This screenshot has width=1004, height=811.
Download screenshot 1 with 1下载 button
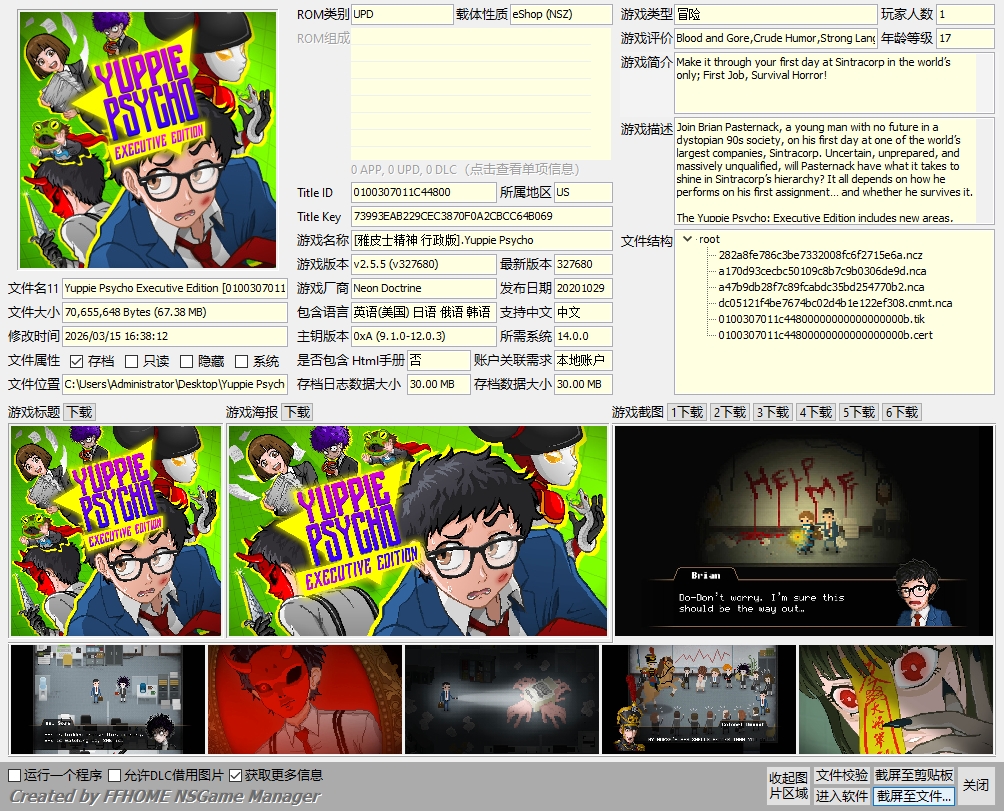687,412
